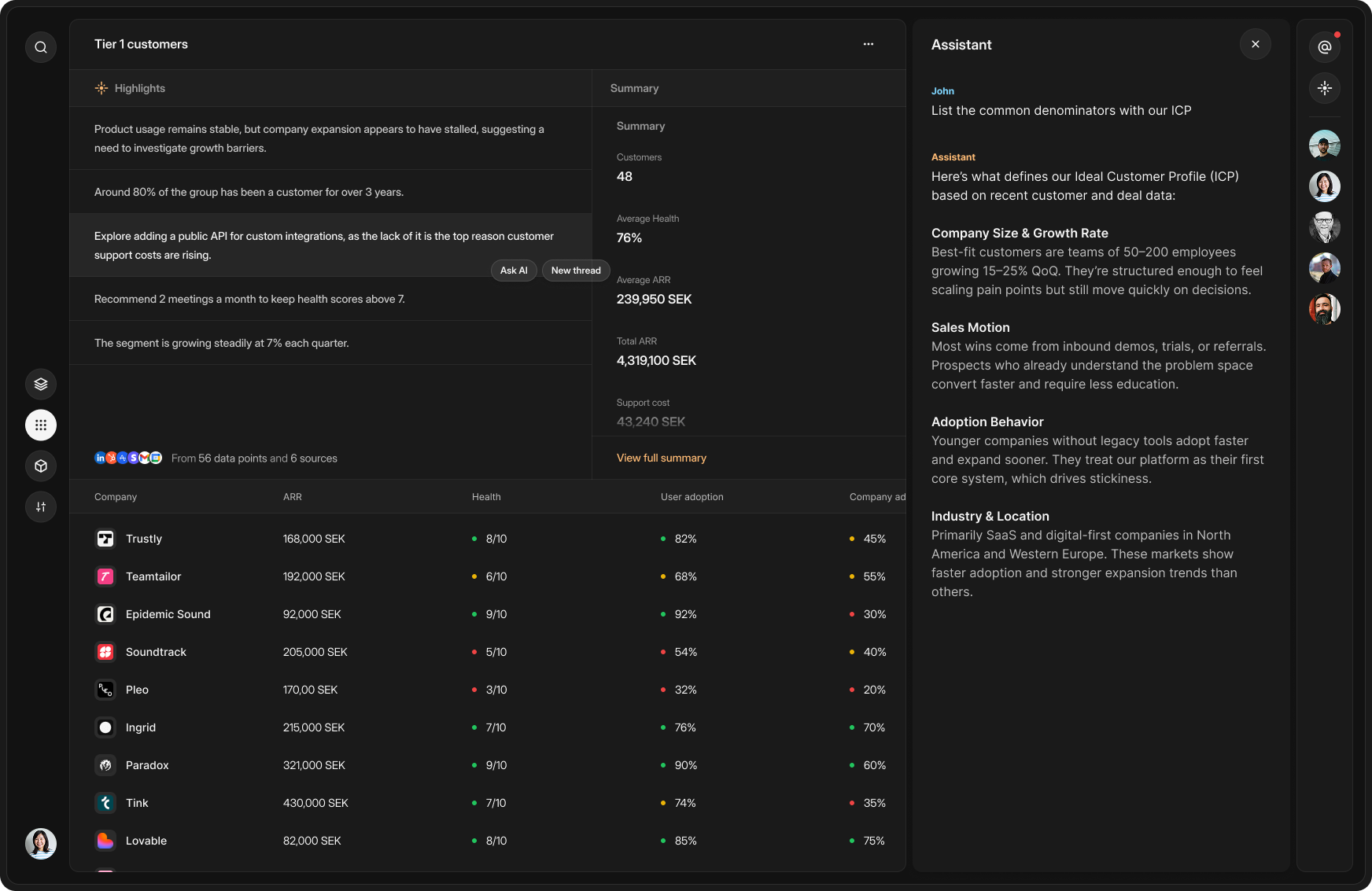Open the View full summary link
The width and height of the screenshot is (1372, 891).
pos(661,458)
